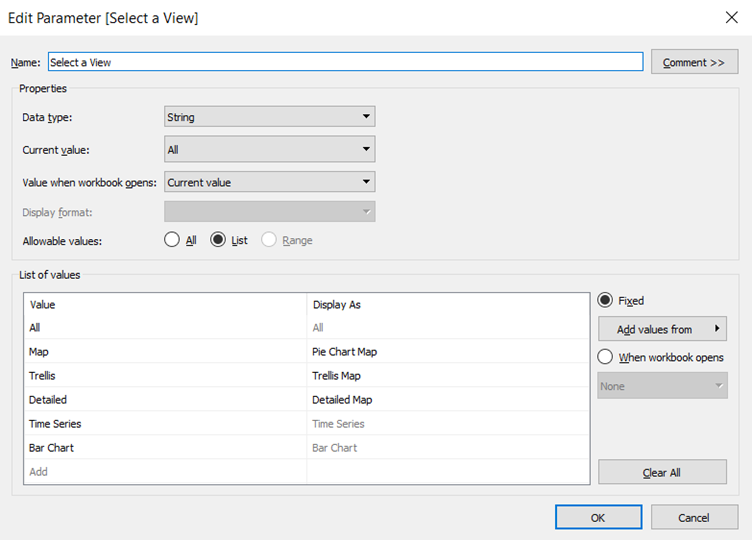The image size is (752, 540).
Task: Choose the Fixed radio option
Action: tap(605, 300)
